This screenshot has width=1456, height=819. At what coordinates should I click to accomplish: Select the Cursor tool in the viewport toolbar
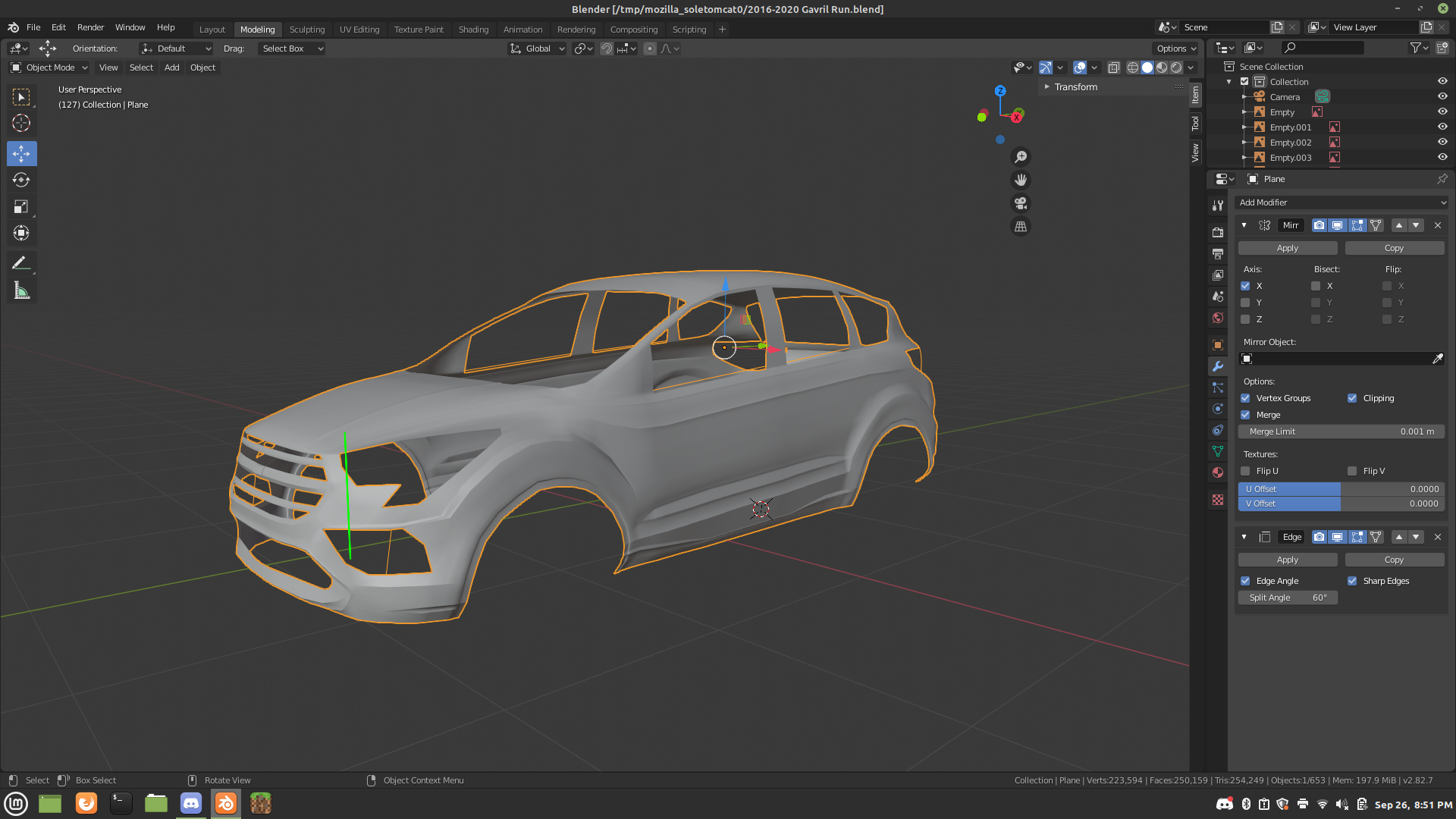[21, 123]
